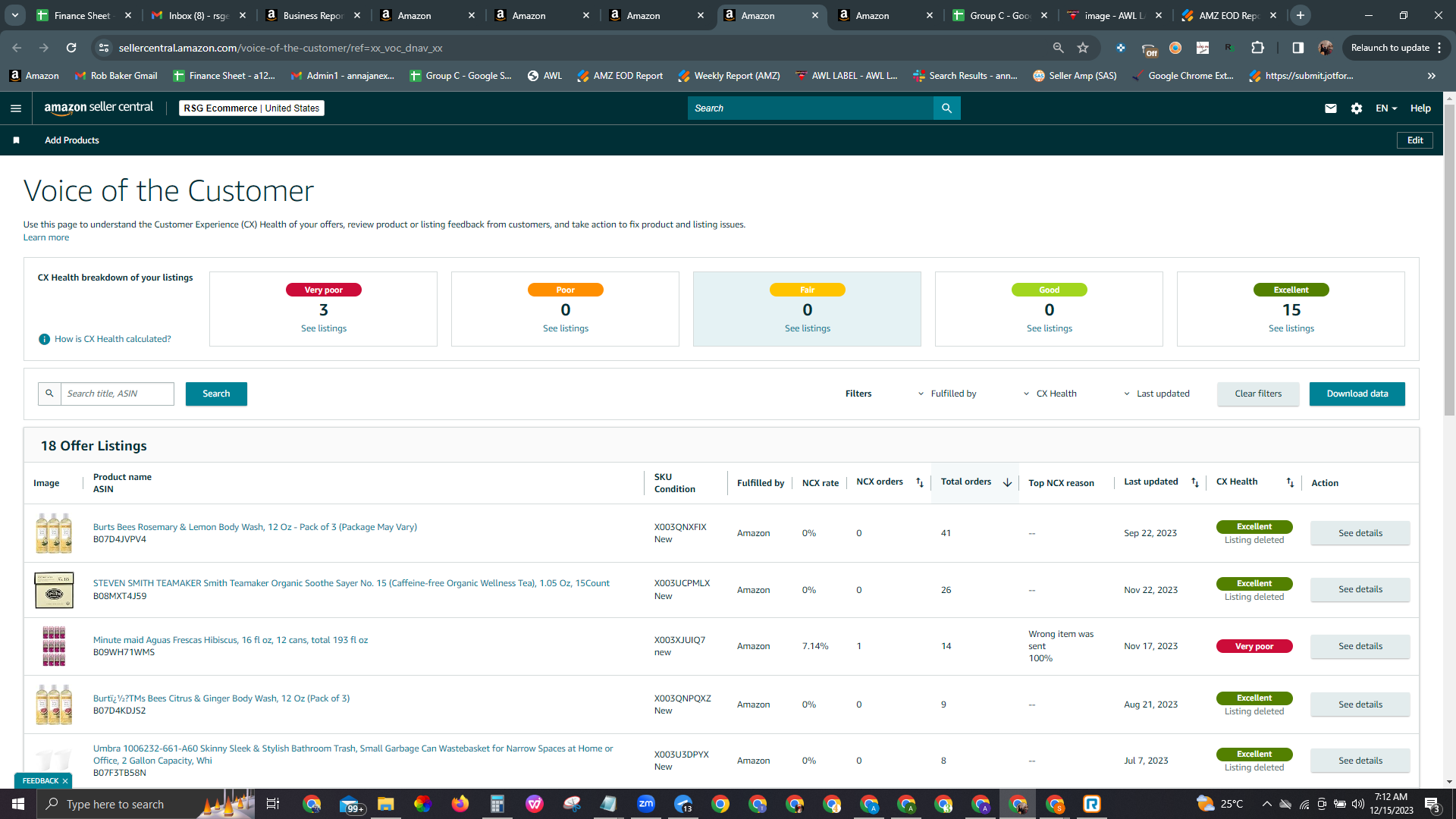Viewport: 1456px width, 819px height.
Task: Open Chrome side panel icon
Action: (1298, 48)
